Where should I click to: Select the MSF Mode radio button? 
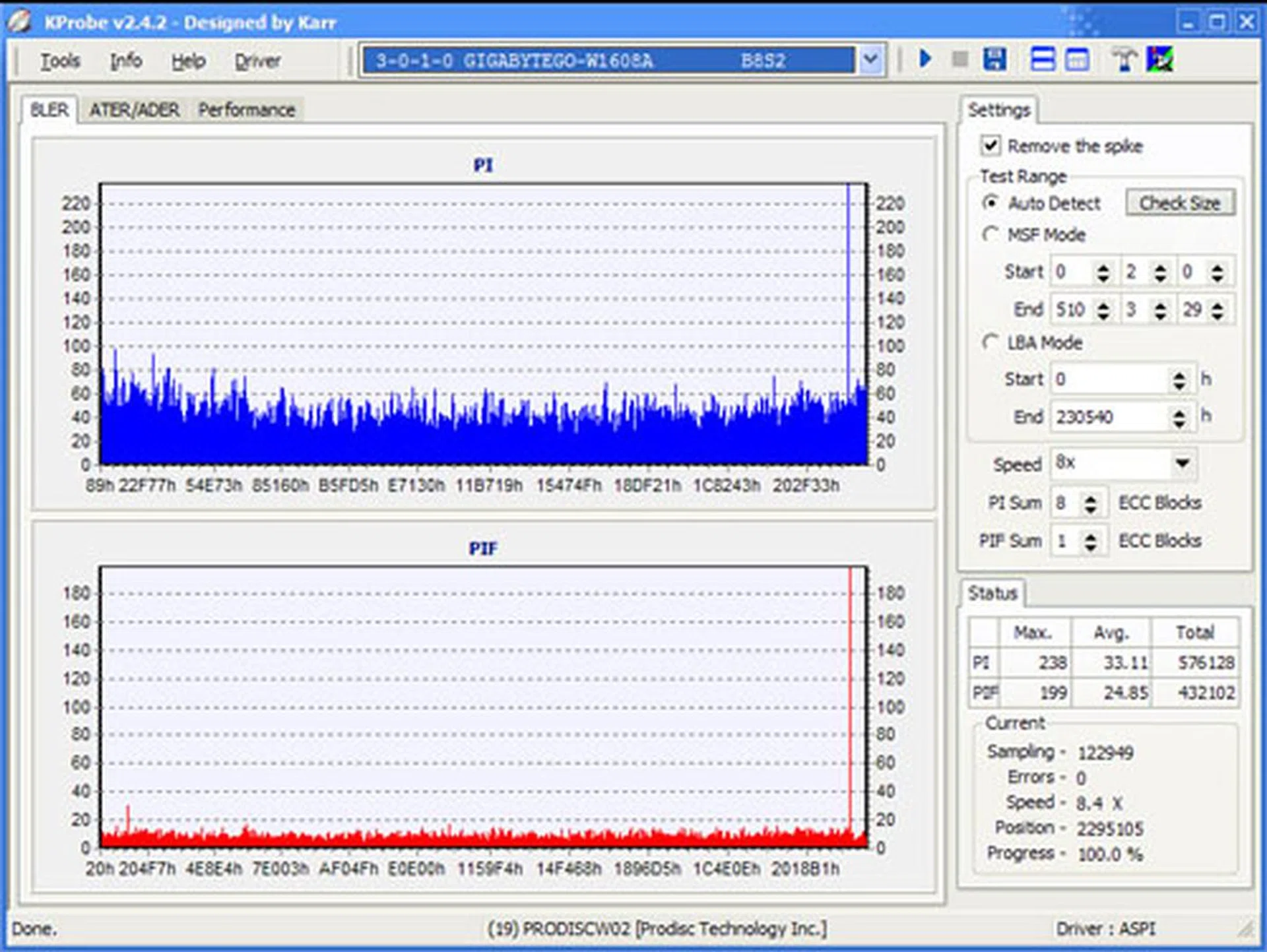pos(990,234)
